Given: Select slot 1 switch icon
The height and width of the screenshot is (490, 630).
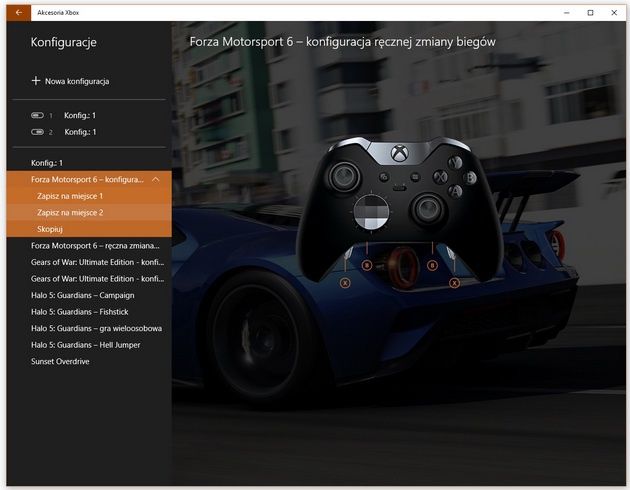Looking at the screenshot, I should (37, 115).
